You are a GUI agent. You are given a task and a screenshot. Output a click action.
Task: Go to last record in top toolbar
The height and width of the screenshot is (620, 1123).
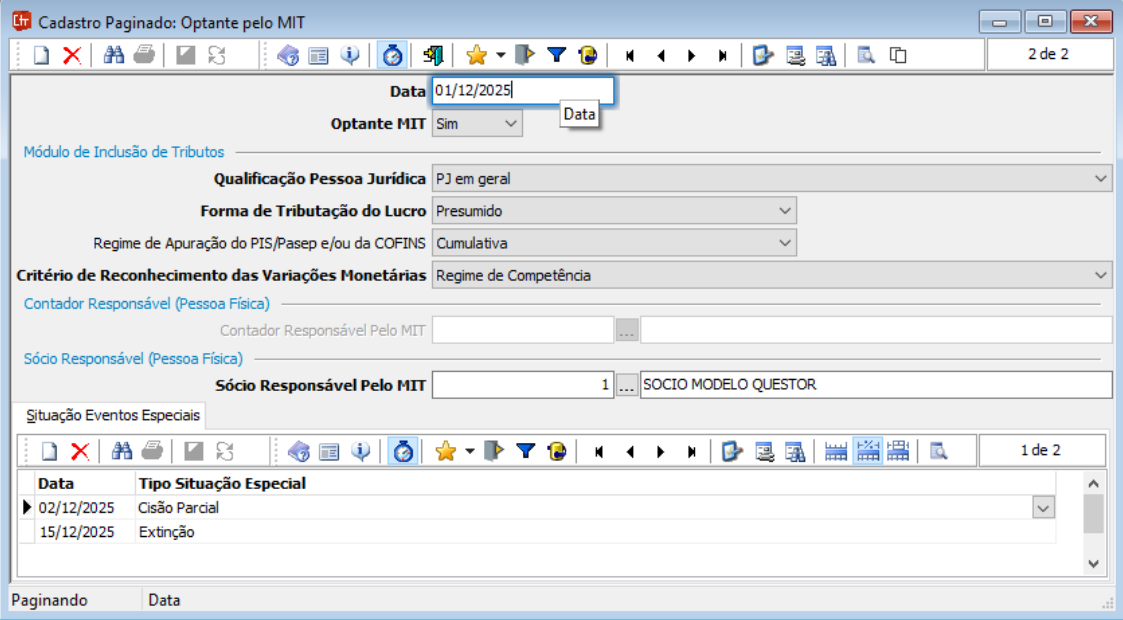click(x=722, y=56)
